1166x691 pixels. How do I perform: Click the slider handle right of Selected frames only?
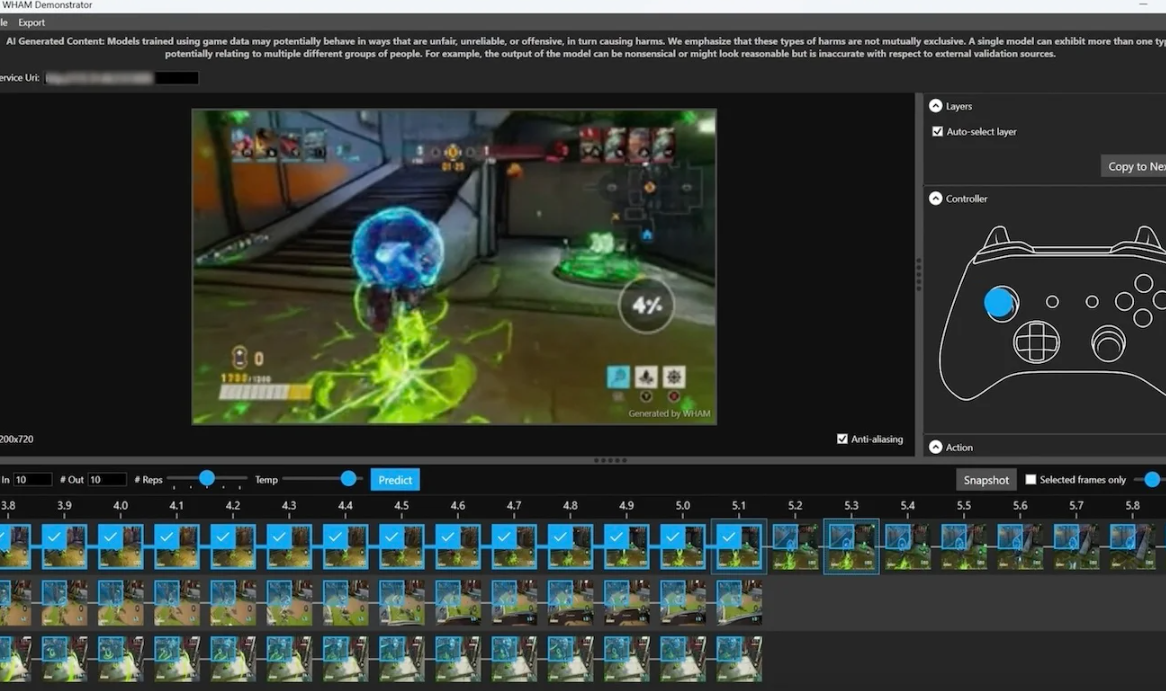1152,480
